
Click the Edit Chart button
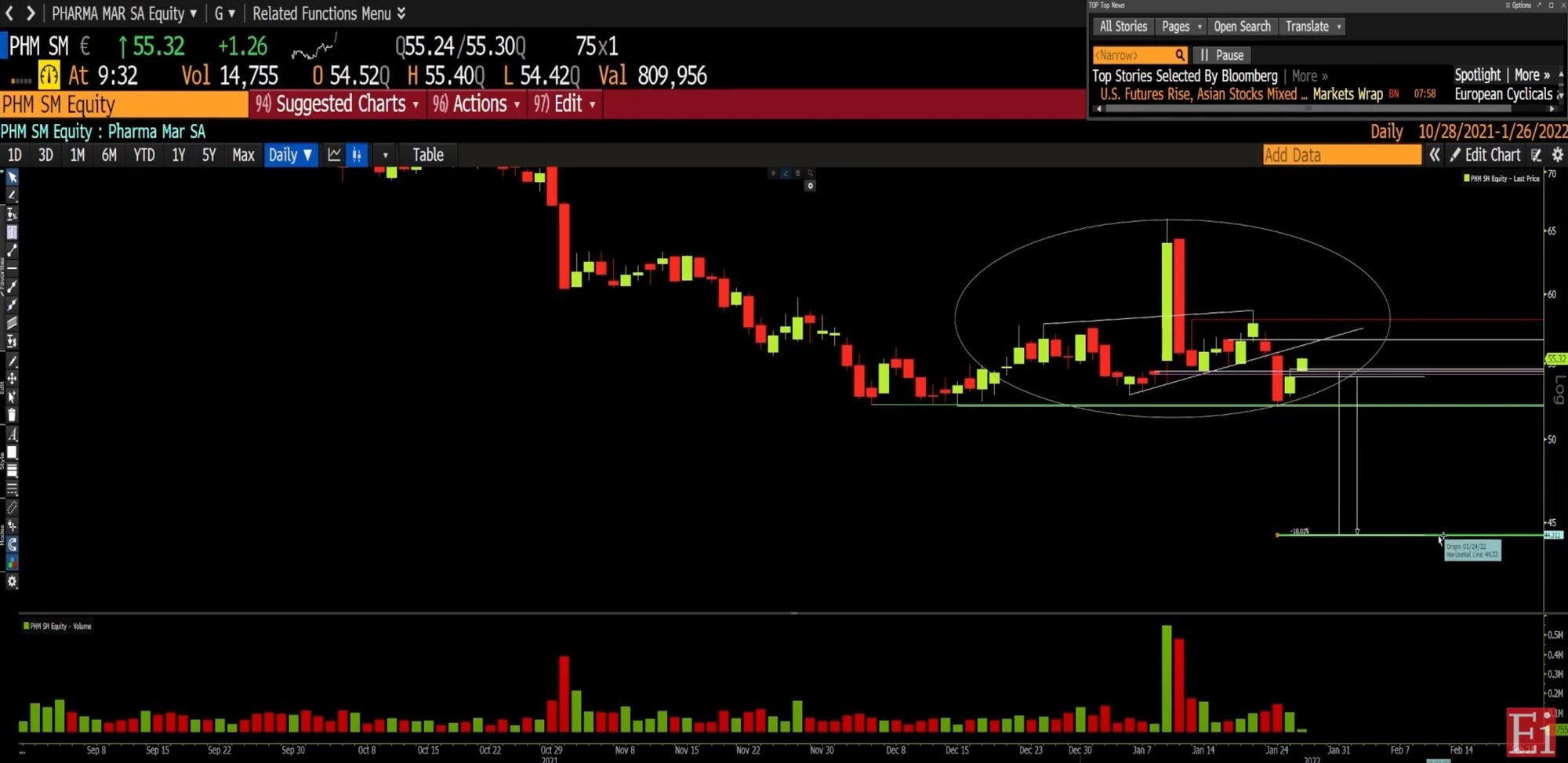pyautogui.click(x=1486, y=155)
